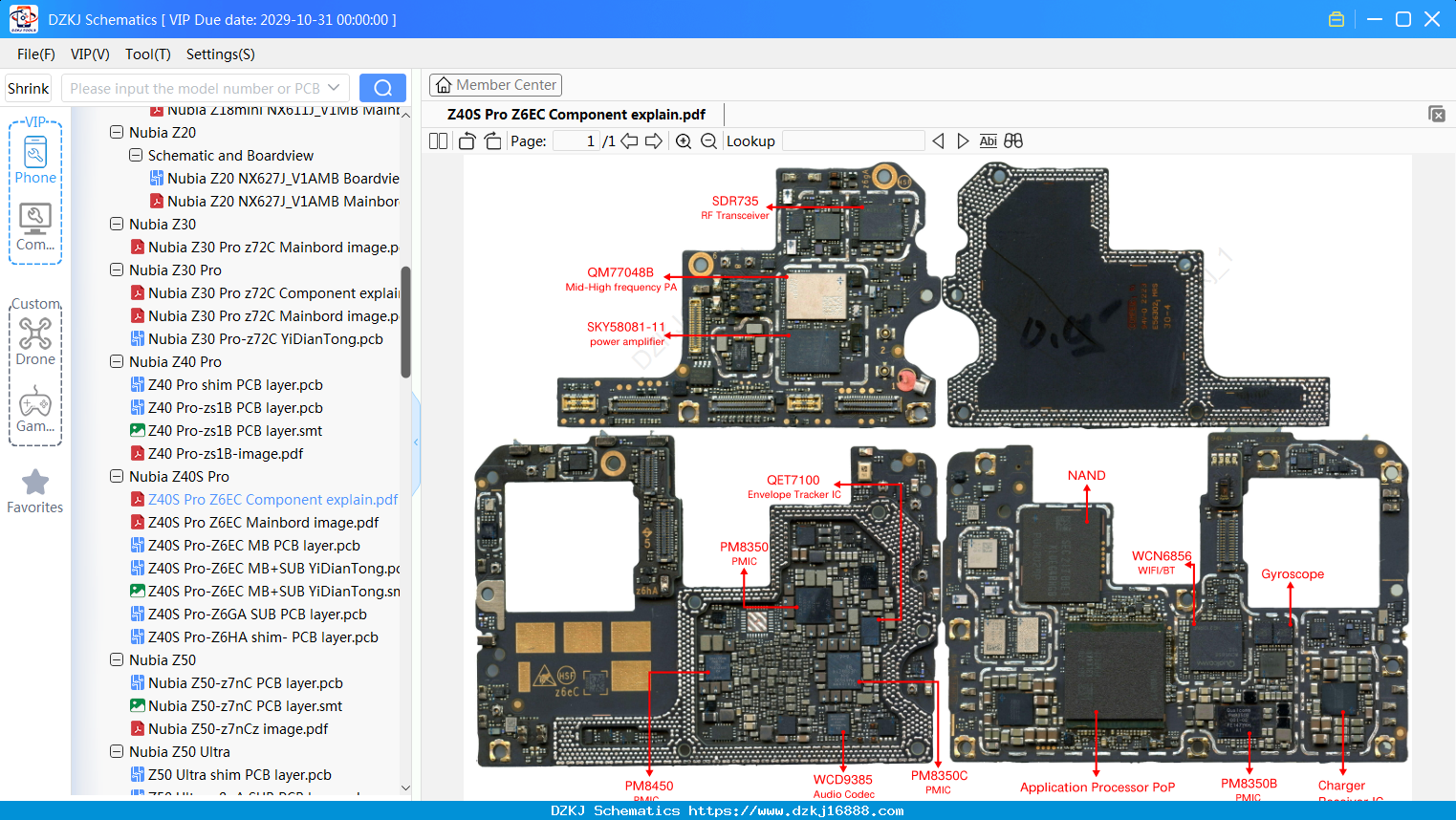Open the yellow toolbox icon in title bar
1456x820 pixels.
tap(1336, 19)
